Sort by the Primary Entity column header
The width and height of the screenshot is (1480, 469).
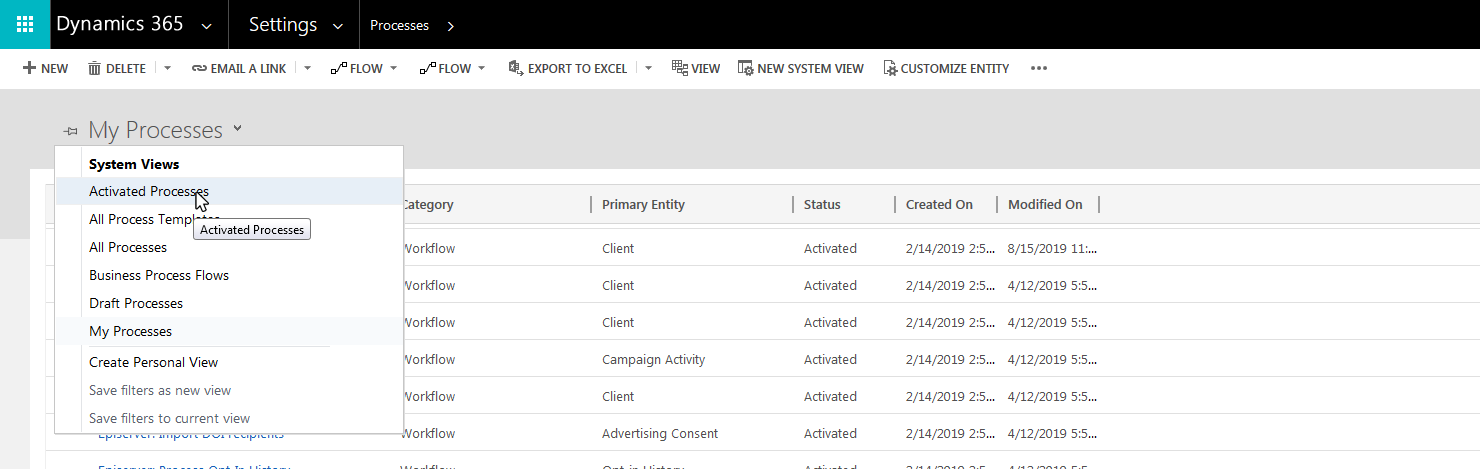[x=643, y=205]
